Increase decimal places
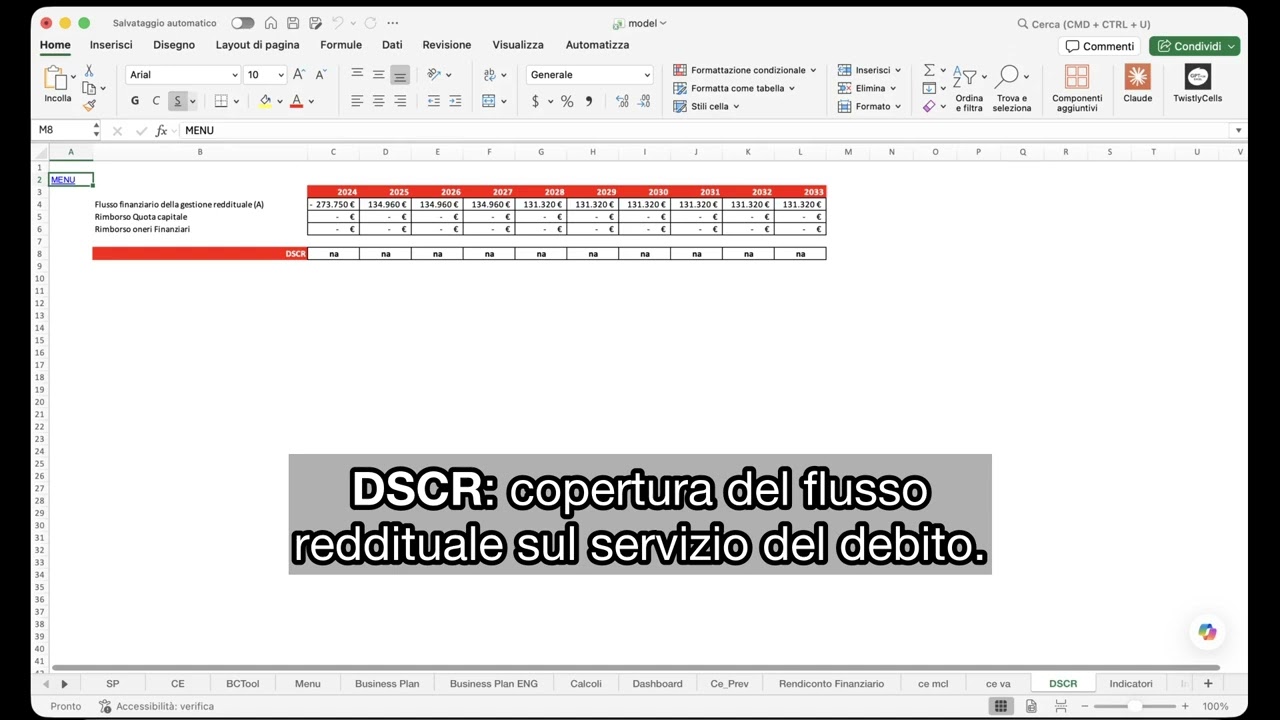Viewport: 1280px width, 720px height. [x=622, y=101]
